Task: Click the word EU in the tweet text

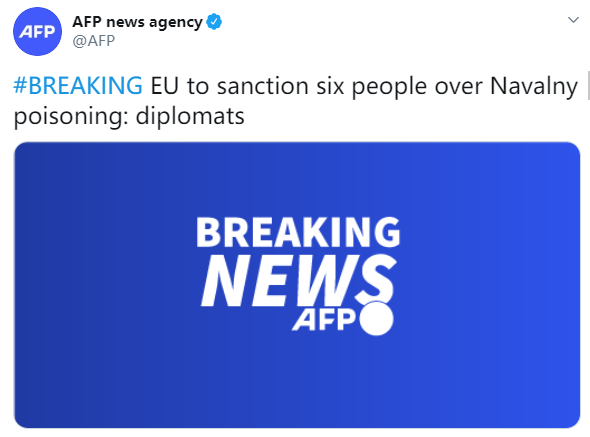Action: 164,85
